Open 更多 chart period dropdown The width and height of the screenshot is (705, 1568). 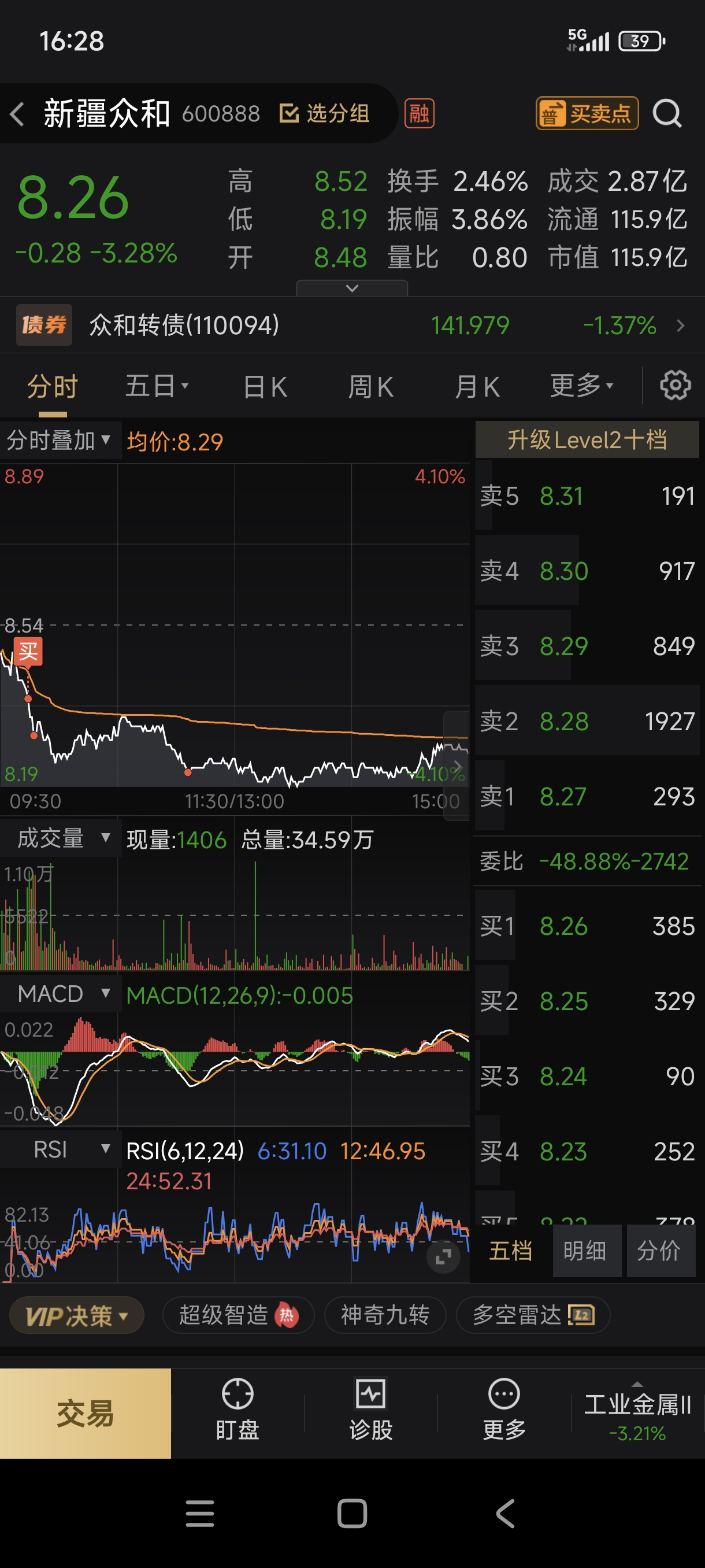[581, 385]
